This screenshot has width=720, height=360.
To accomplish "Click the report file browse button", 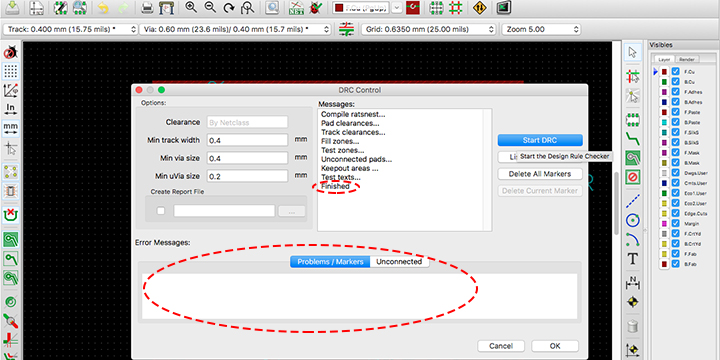I will point(292,211).
